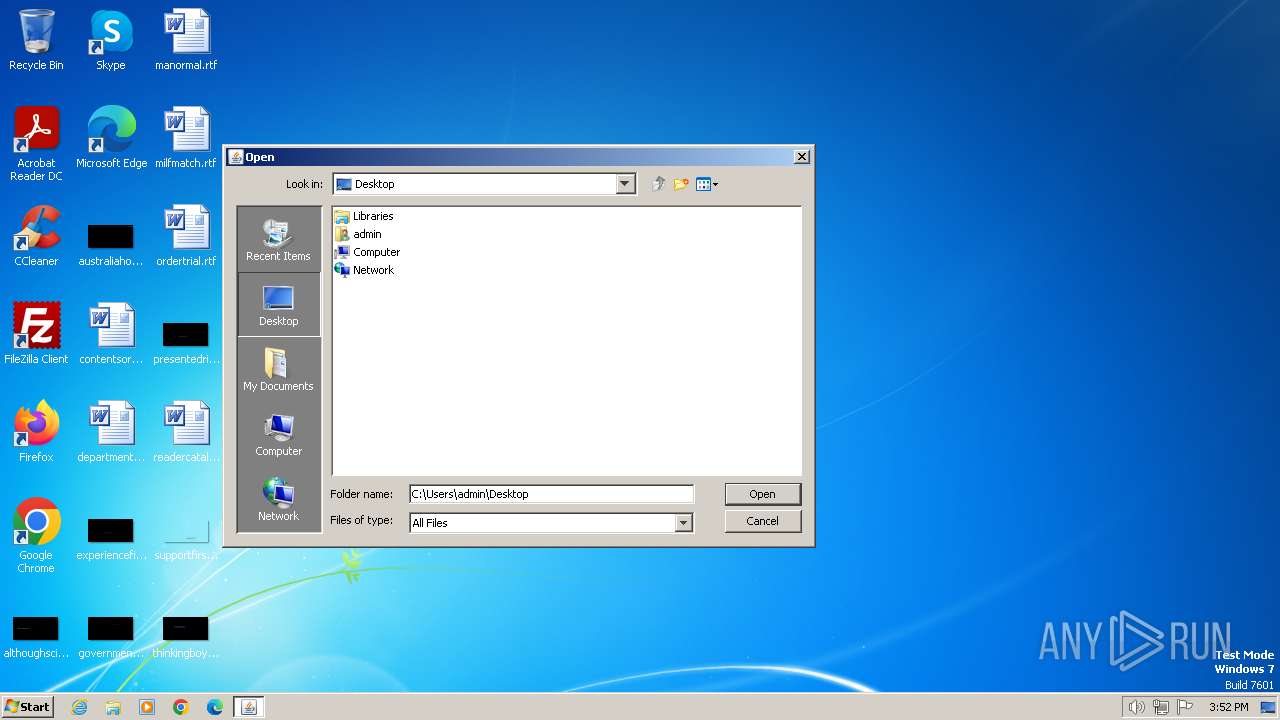Select the governmen... desktop file
Image resolution: width=1280 pixels, height=720 pixels.
[x=111, y=635]
